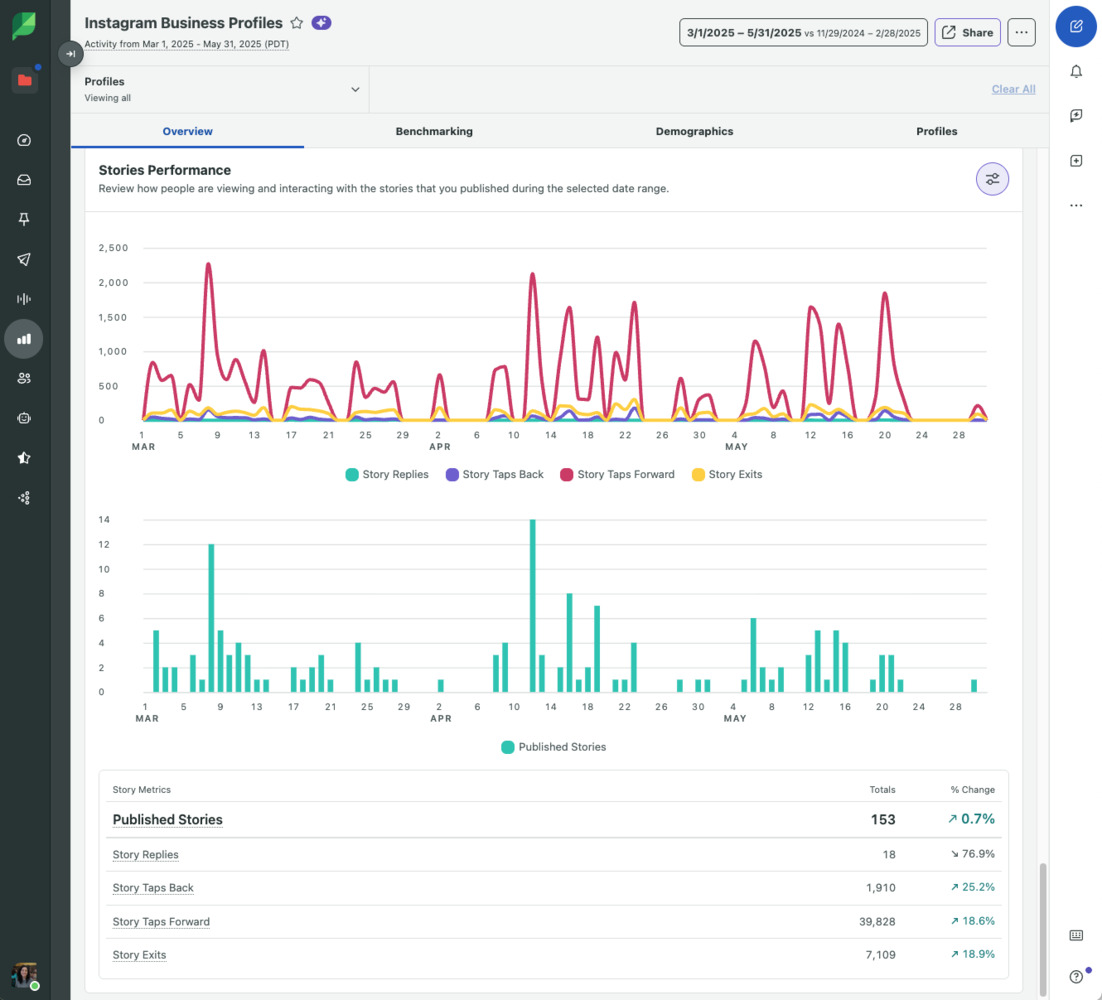Open the chart settings sliders icon

[992, 179]
